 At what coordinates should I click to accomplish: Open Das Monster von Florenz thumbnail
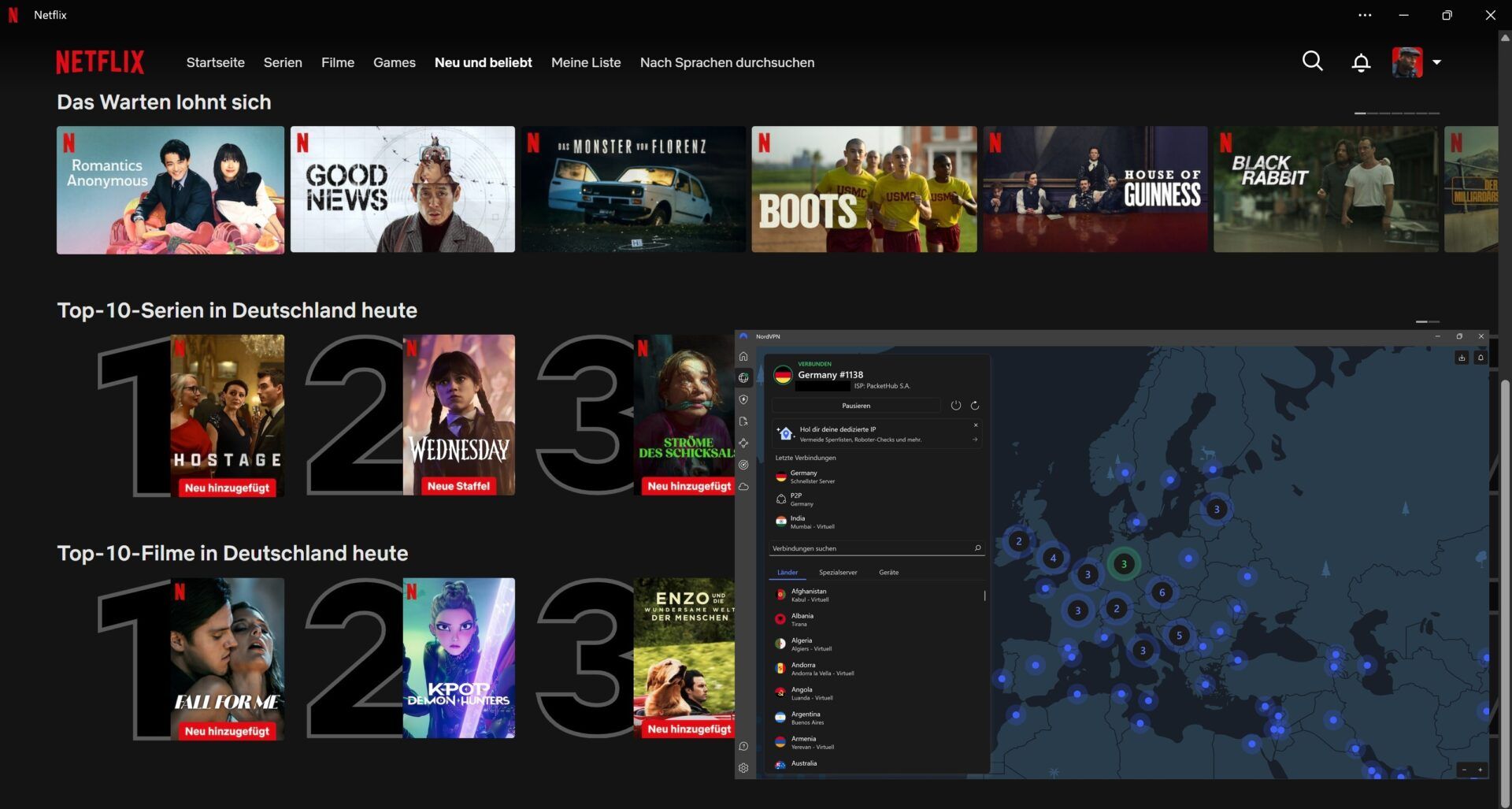(633, 189)
